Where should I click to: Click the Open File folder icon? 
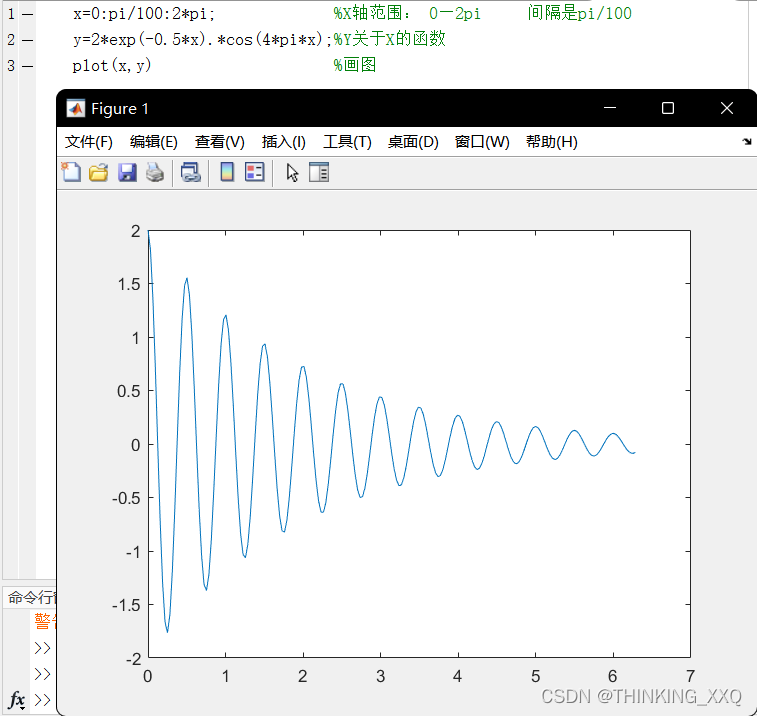[x=99, y=172]
